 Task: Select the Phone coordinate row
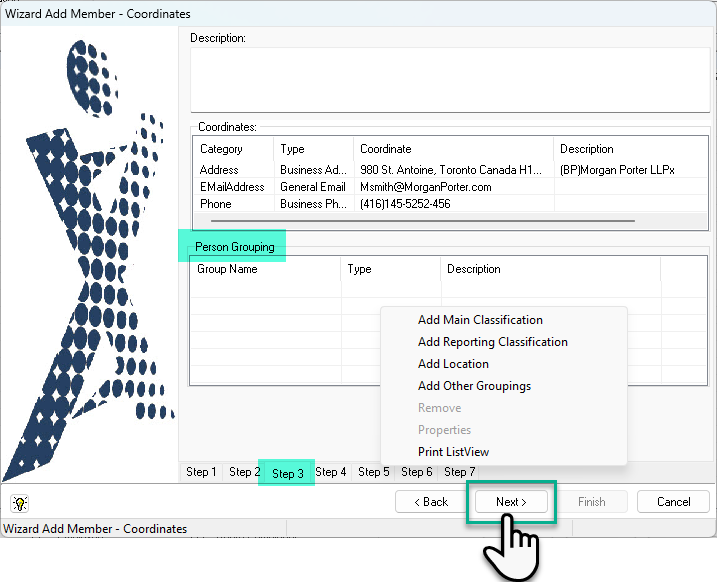tap(450, 204)
